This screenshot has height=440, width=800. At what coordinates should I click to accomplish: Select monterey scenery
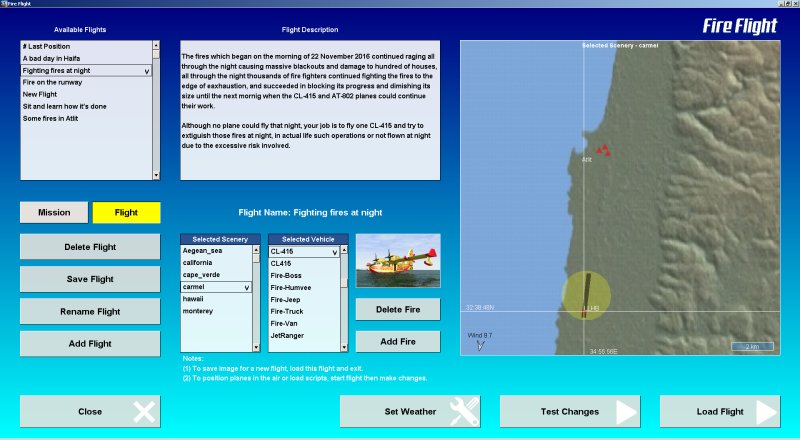(x=216, y=311)
